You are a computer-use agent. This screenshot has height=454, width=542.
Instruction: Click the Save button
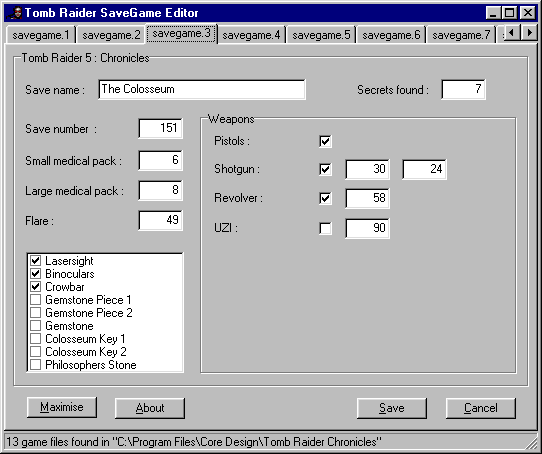click(x=392, y=408)
